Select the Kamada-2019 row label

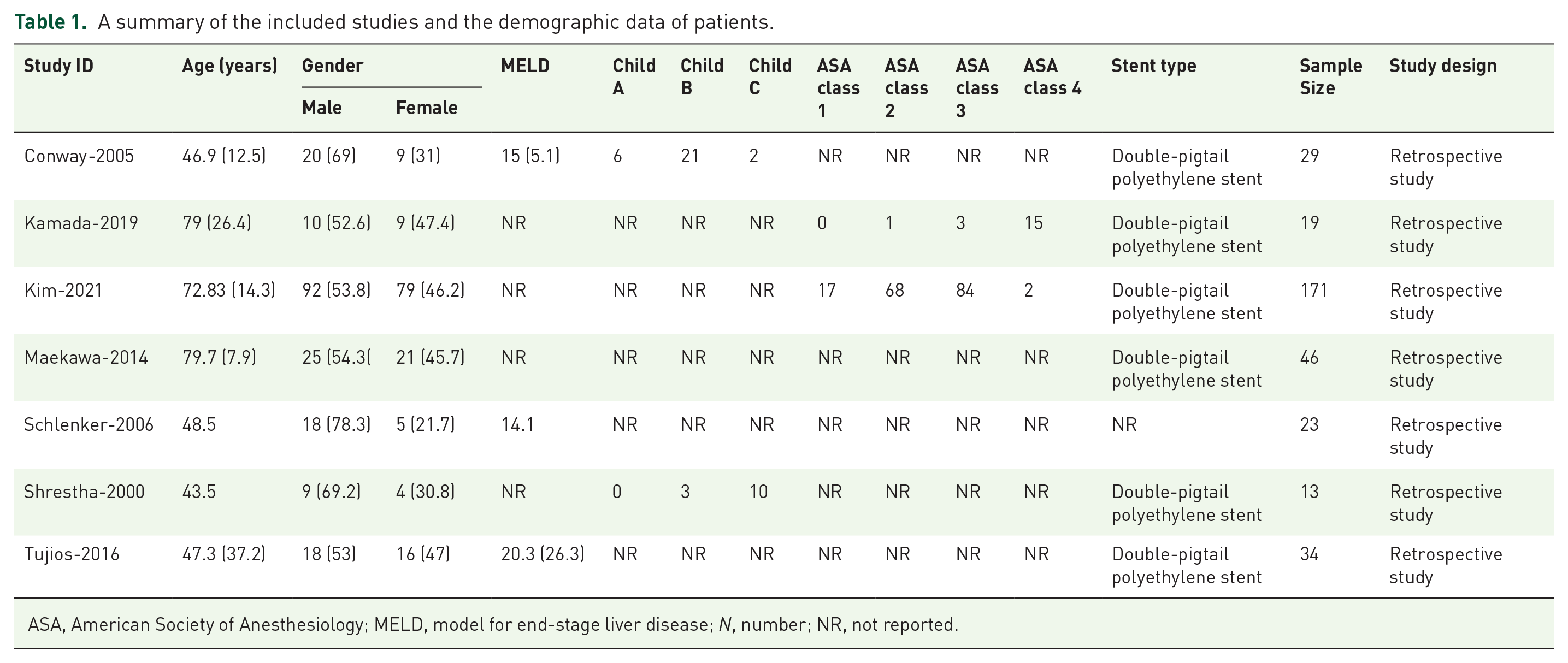(81, 223)
